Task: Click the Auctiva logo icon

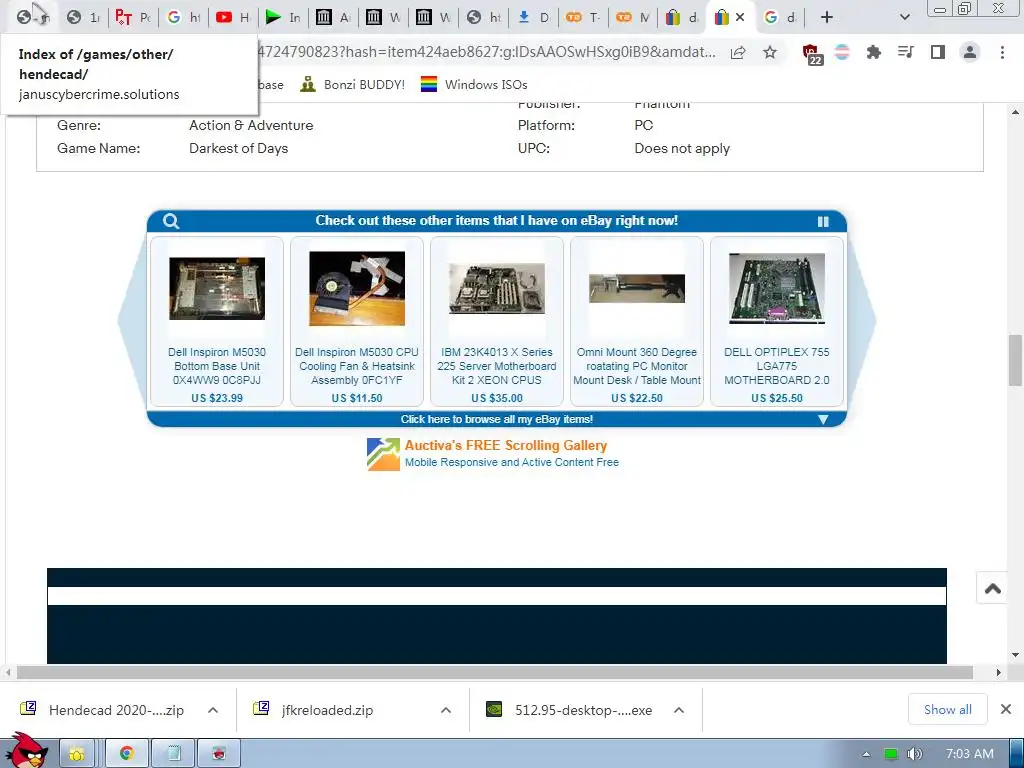Action: click(383, 454)
